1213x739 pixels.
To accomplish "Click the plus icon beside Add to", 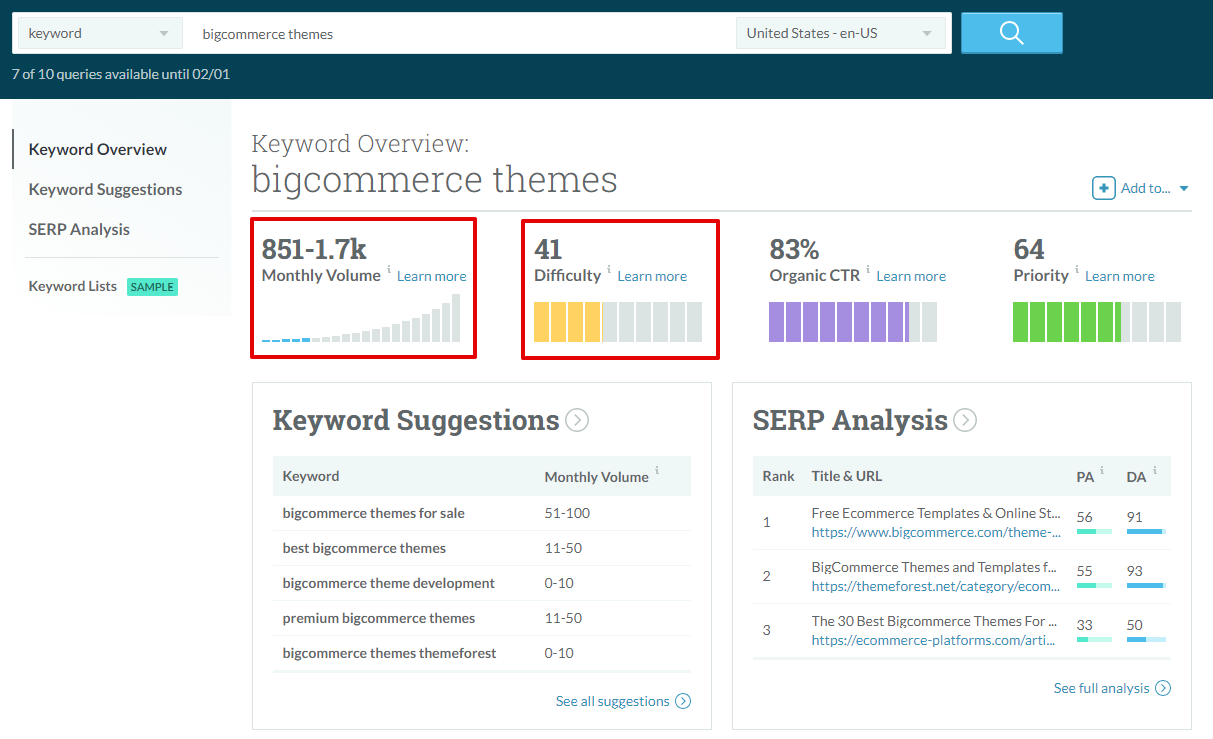I will [1103, 188].
